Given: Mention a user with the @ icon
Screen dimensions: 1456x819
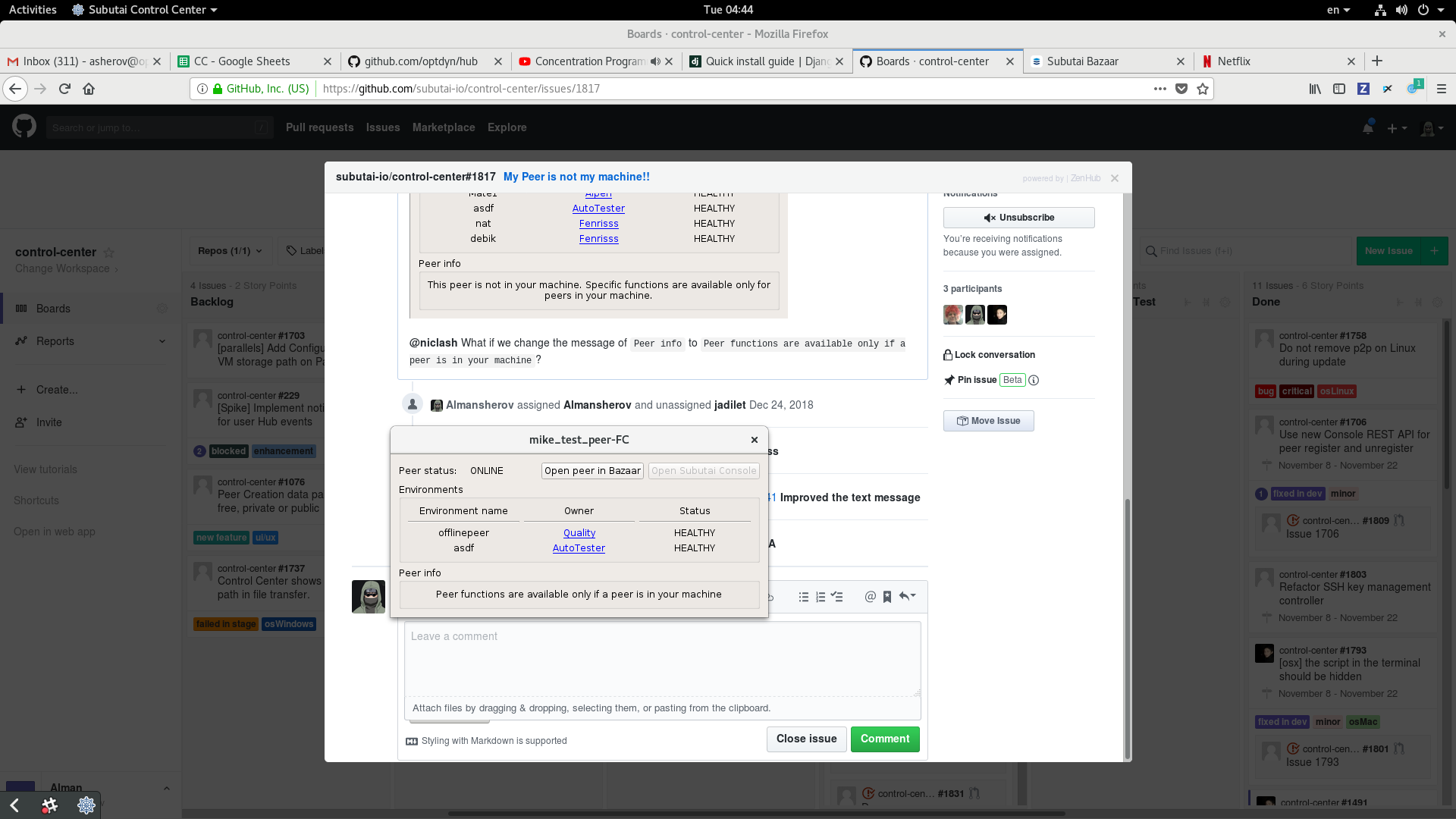Looking at the screenshot, I should click(870, 597).
